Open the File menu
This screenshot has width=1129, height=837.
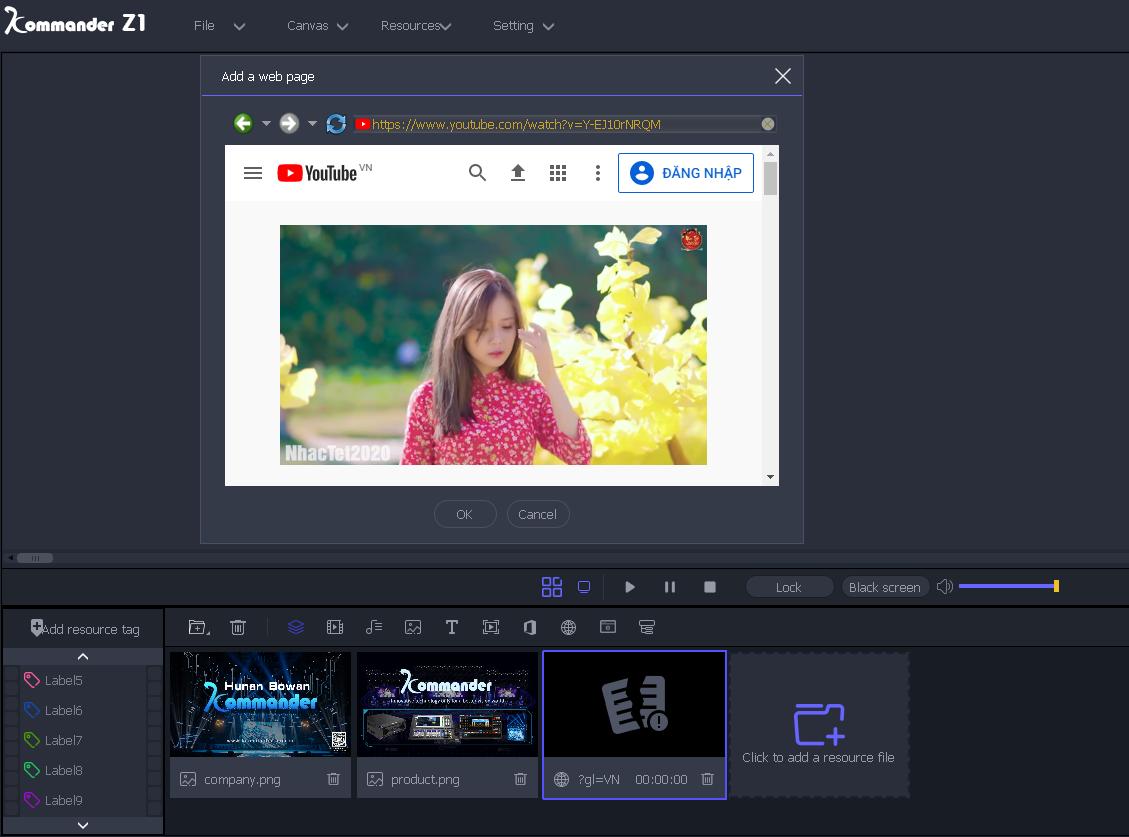point(219,26)
